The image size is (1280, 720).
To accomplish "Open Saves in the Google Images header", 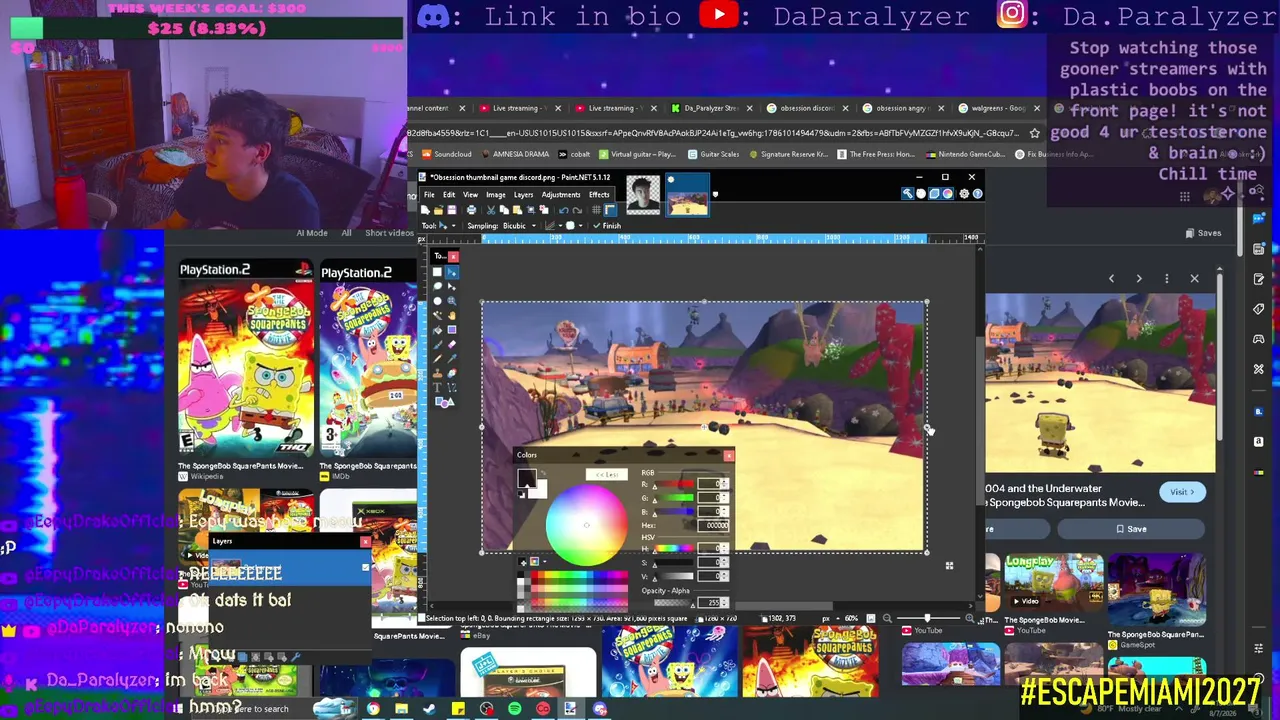I will coord(1203,233).
